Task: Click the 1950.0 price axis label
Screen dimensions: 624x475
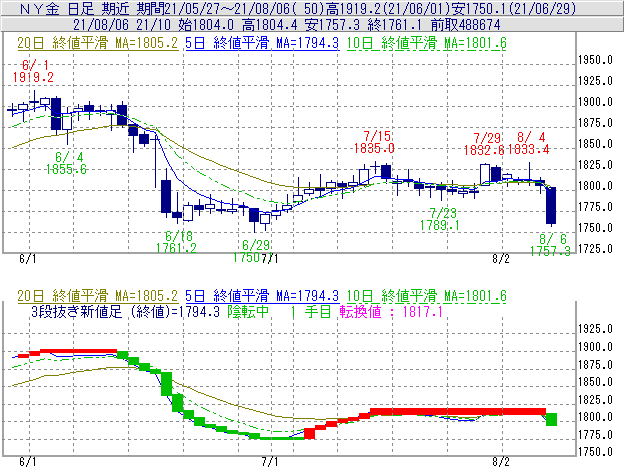Action: point(595,60)
